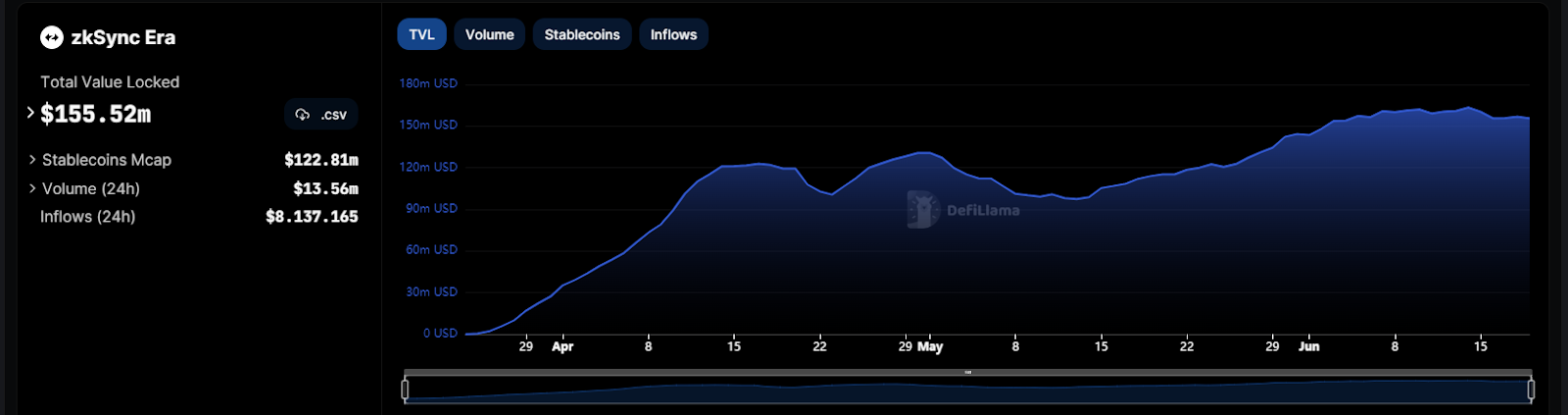Screen dimensions: 1568x415
Task: Click the cloud download icon
Action: coord(303,115)
